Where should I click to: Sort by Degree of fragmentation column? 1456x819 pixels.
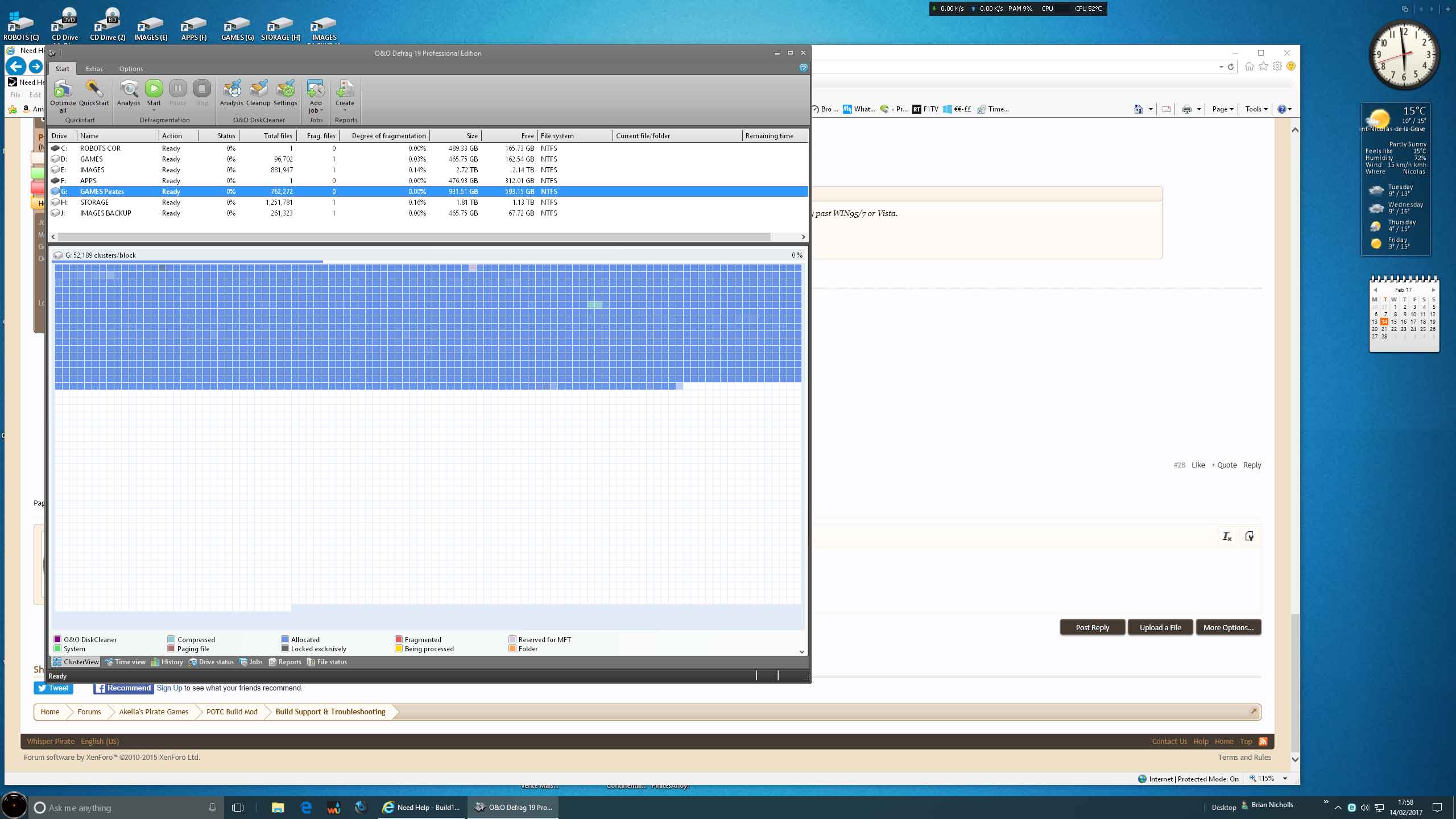(x=384, y=136)
